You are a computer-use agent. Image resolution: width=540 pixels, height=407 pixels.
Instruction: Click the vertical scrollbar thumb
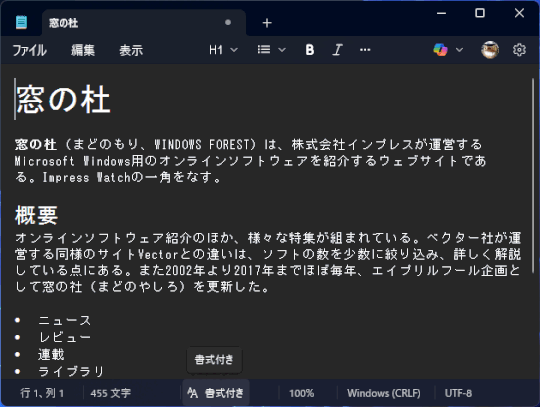coord(533,176)
